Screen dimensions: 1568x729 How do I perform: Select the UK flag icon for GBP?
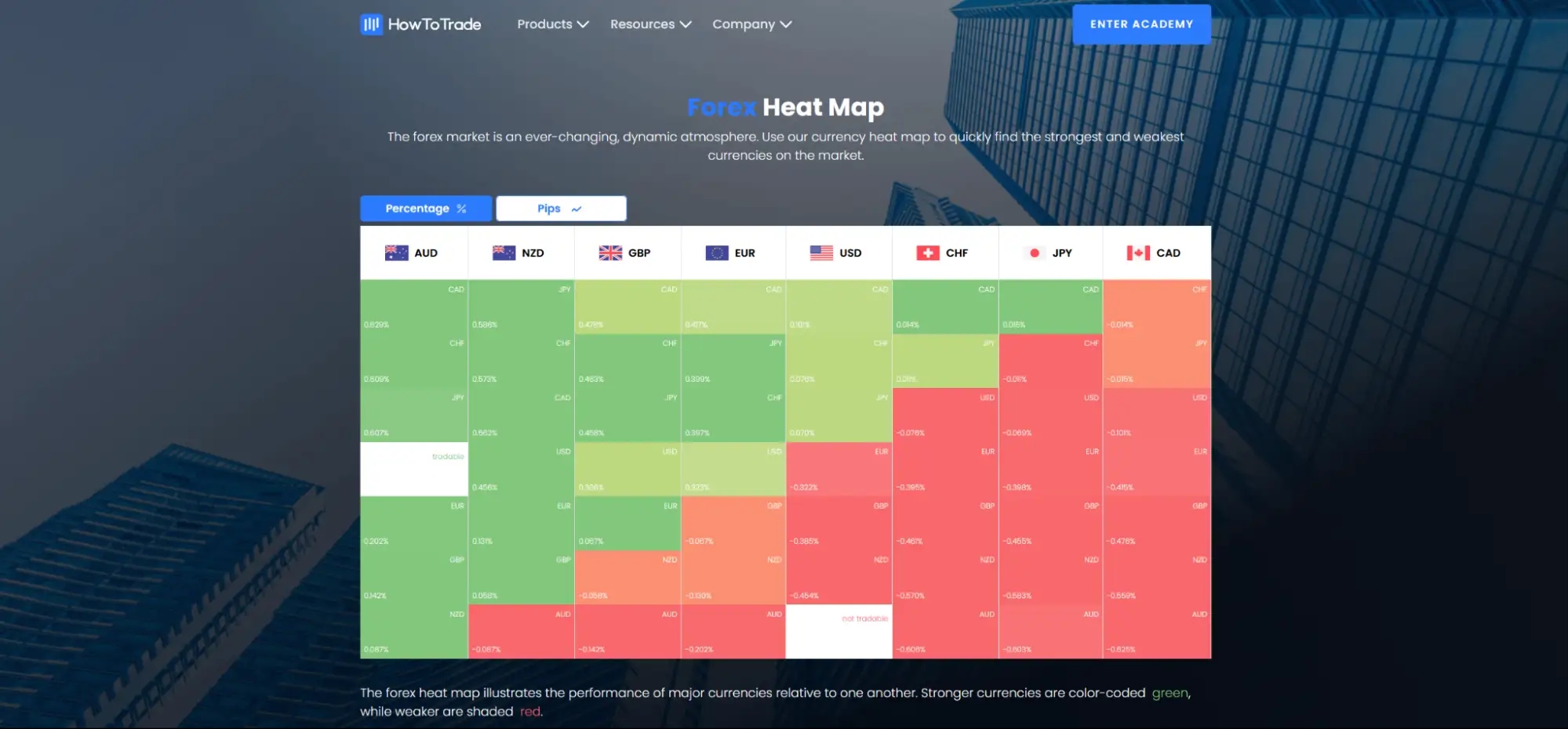point(610,252)
